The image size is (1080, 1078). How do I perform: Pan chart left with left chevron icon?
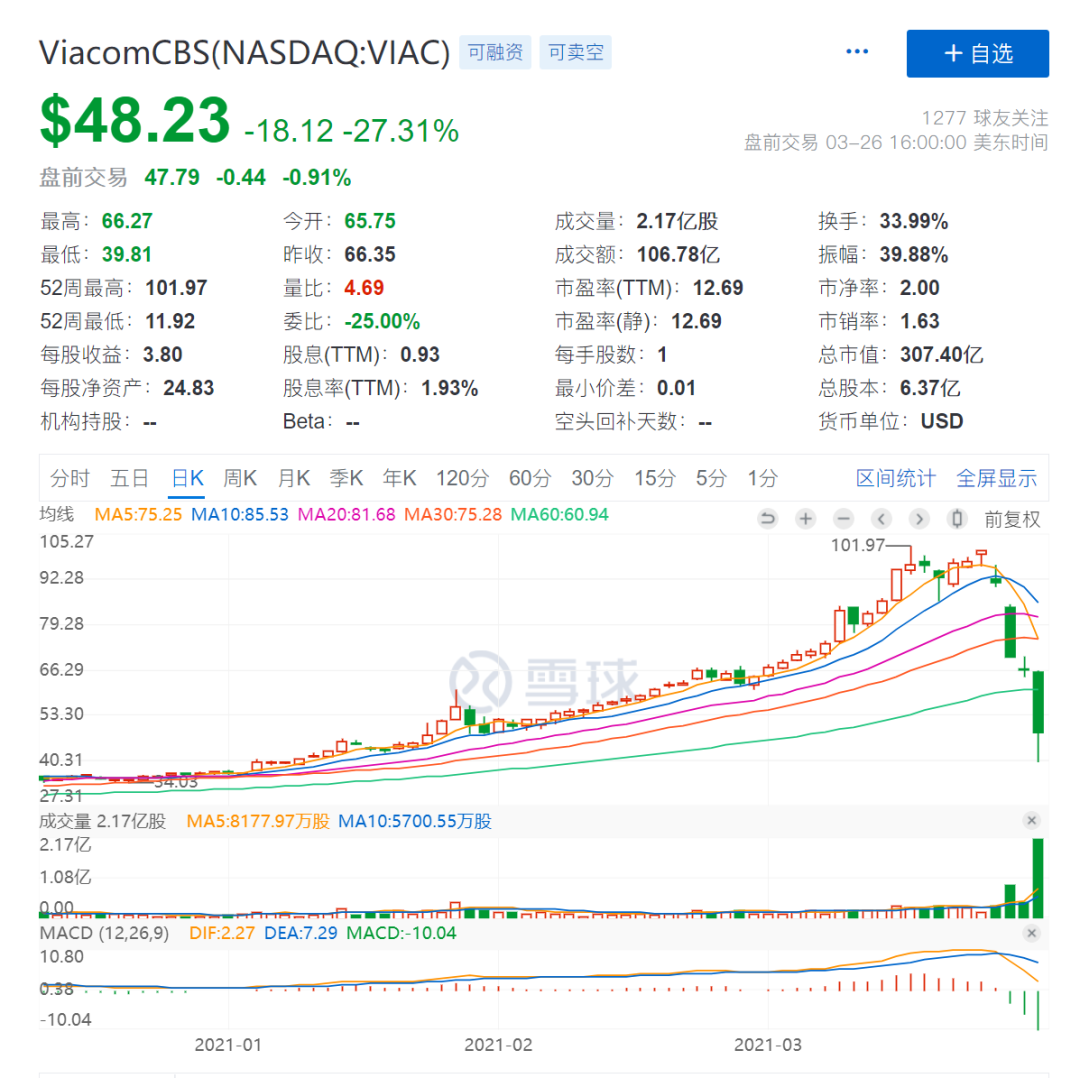[x=881, y=518]
